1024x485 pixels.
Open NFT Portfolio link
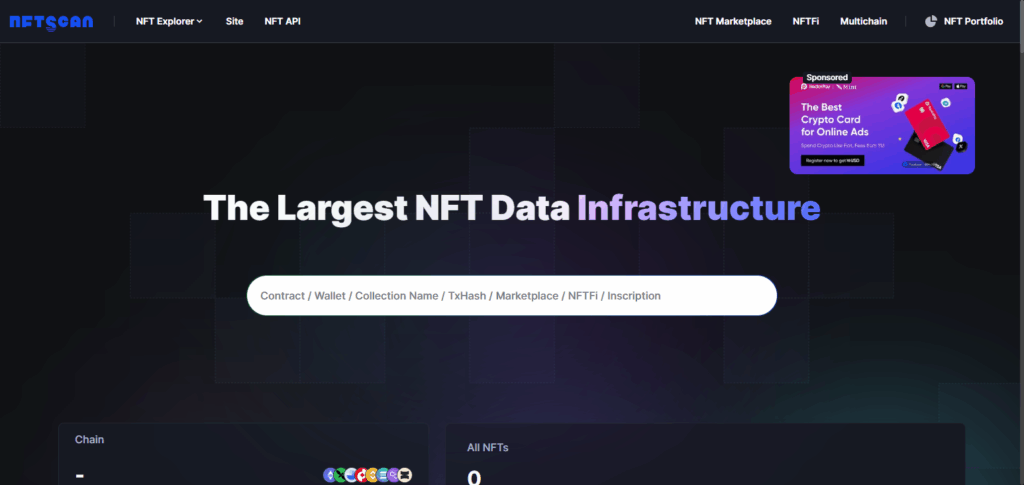click(973, 22)
